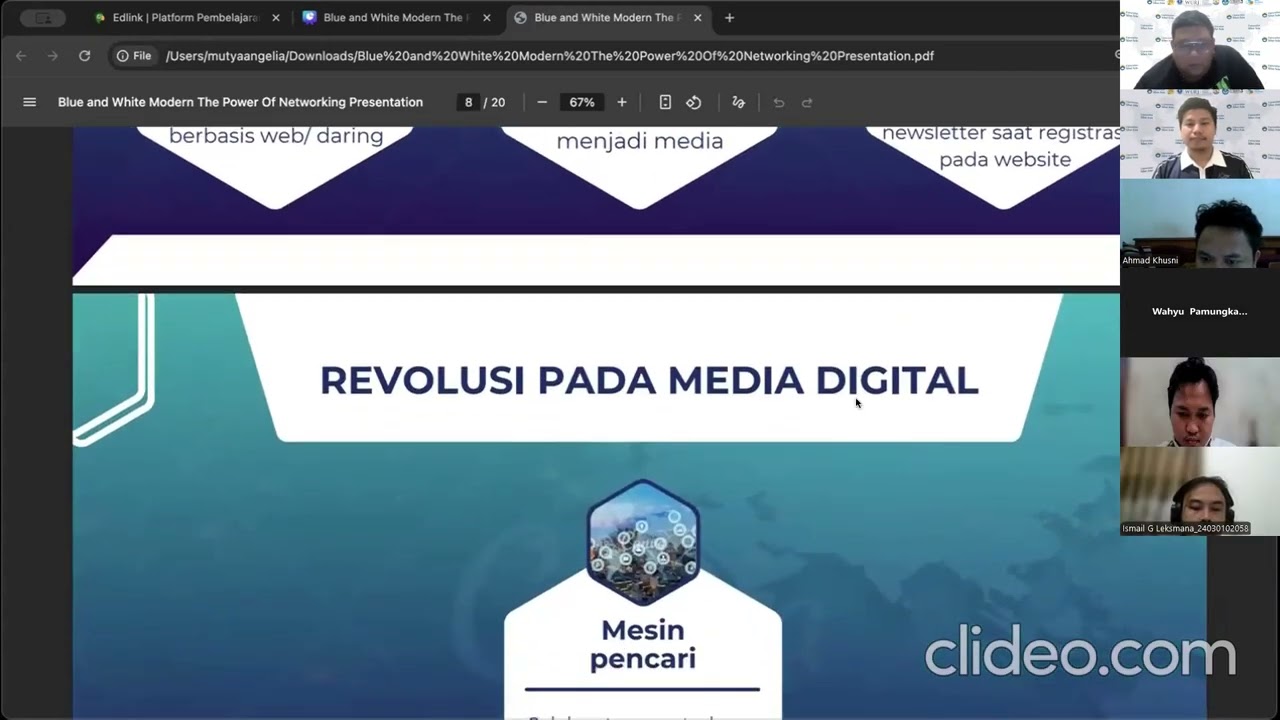Go forward in browser history
Screen dimensions: 1280x720
[x=52, y=56]
